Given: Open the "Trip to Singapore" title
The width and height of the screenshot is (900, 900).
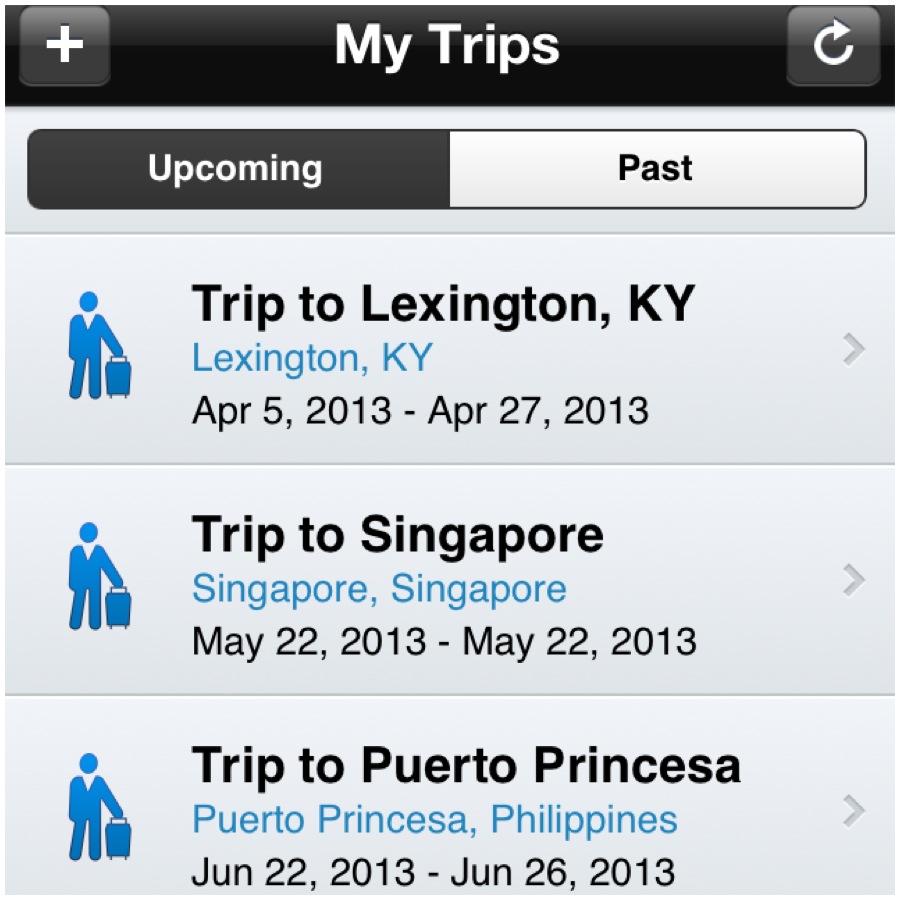Looking at the screenshot, I should tap(397, 535).
